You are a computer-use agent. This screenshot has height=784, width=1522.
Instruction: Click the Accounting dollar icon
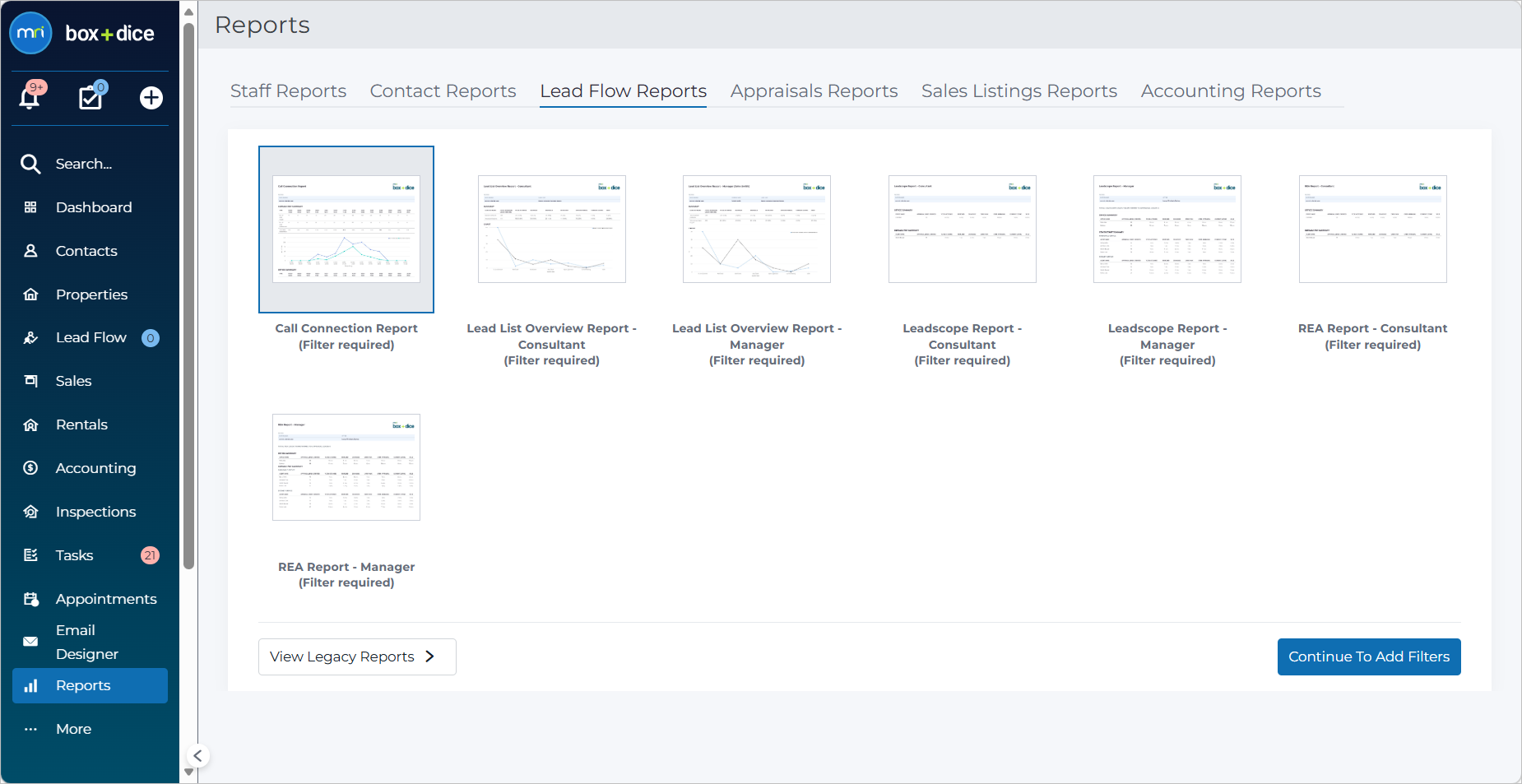click(x=30, y=468)
